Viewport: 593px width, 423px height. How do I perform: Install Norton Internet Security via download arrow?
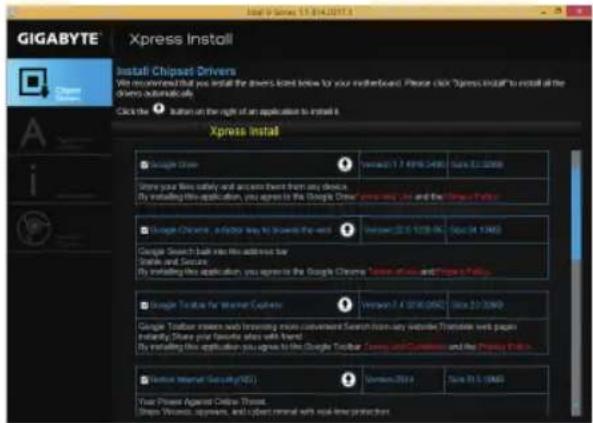pyautogui.click(x=348, y=379)
